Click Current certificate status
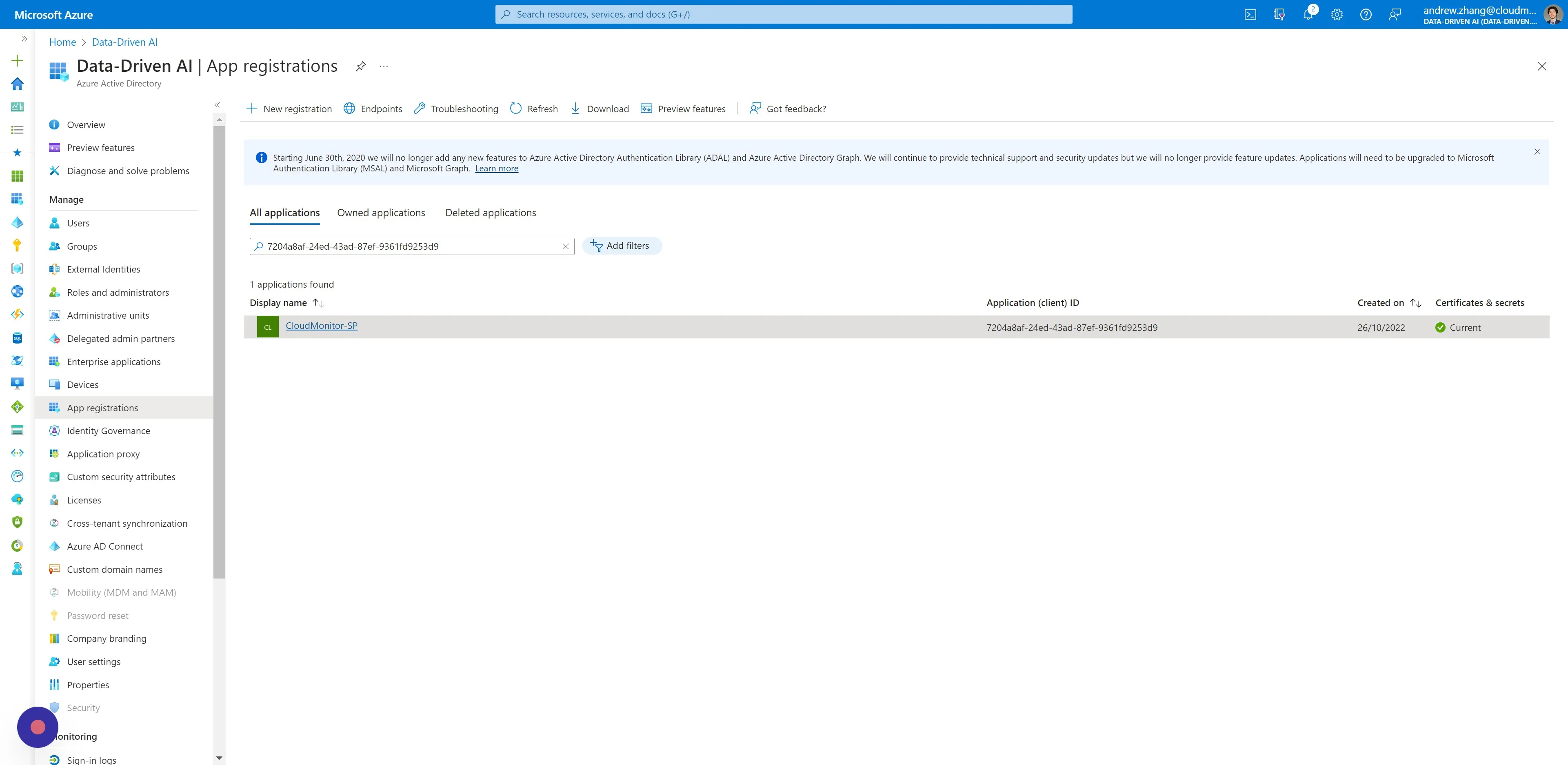 (1458, 328)
